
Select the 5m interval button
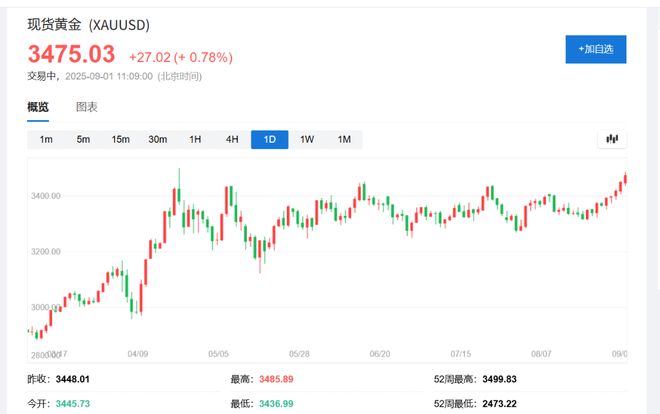(83, 139)
